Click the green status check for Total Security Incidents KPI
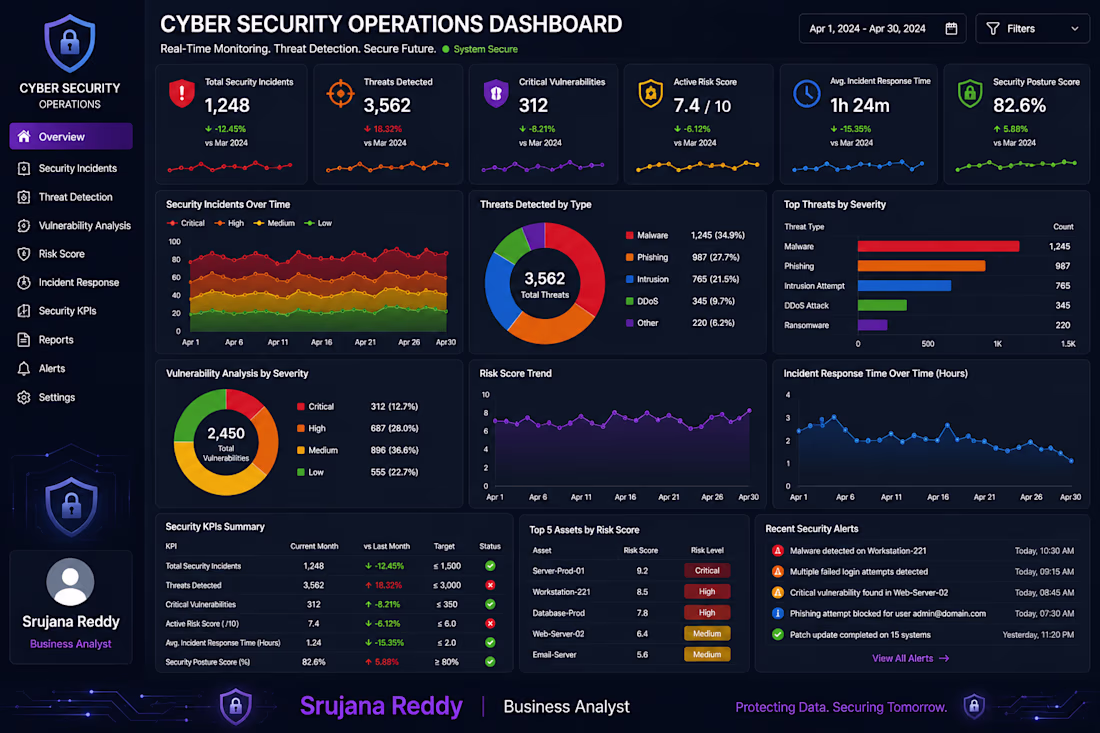Viewport: 1100px width, 733px height. tap(490, 566)
